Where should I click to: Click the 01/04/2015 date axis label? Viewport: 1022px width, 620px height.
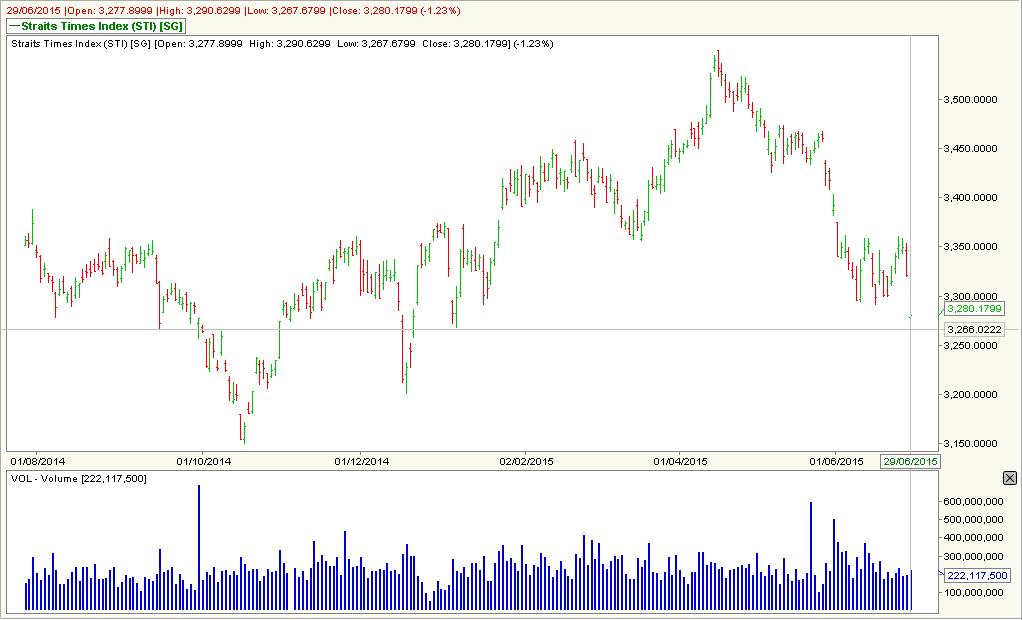pyautogui.click(x=681, y=459)
